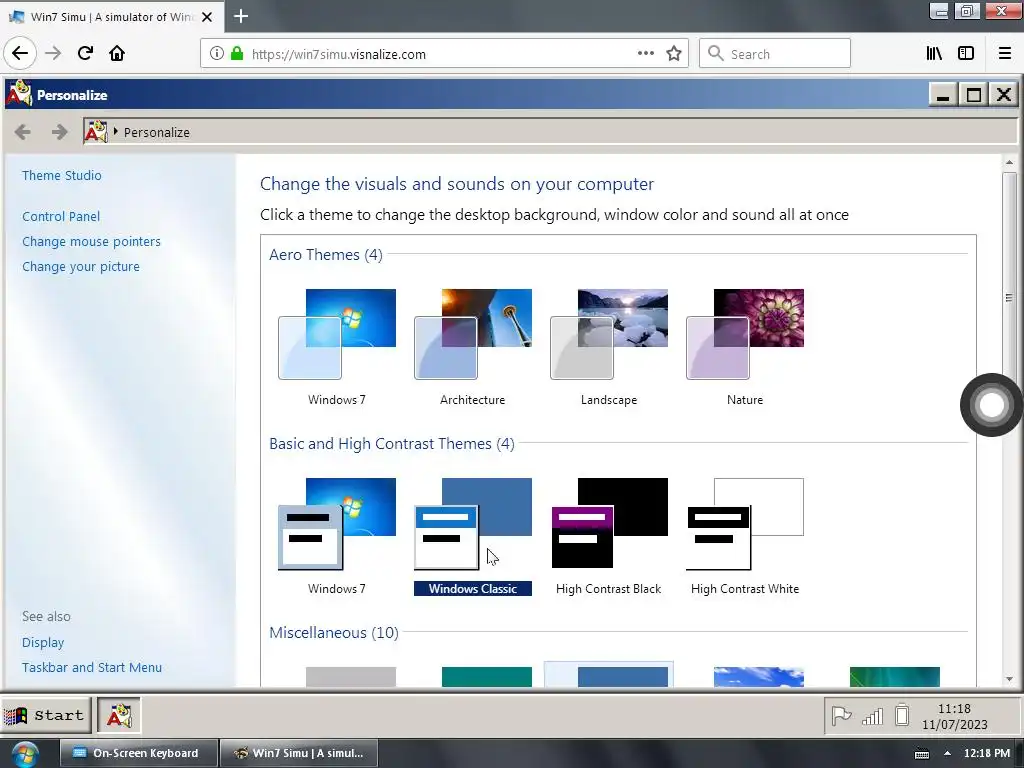1024x768 pixels.
Task: Open page actions three-dot menu
Action: [645, 54]
